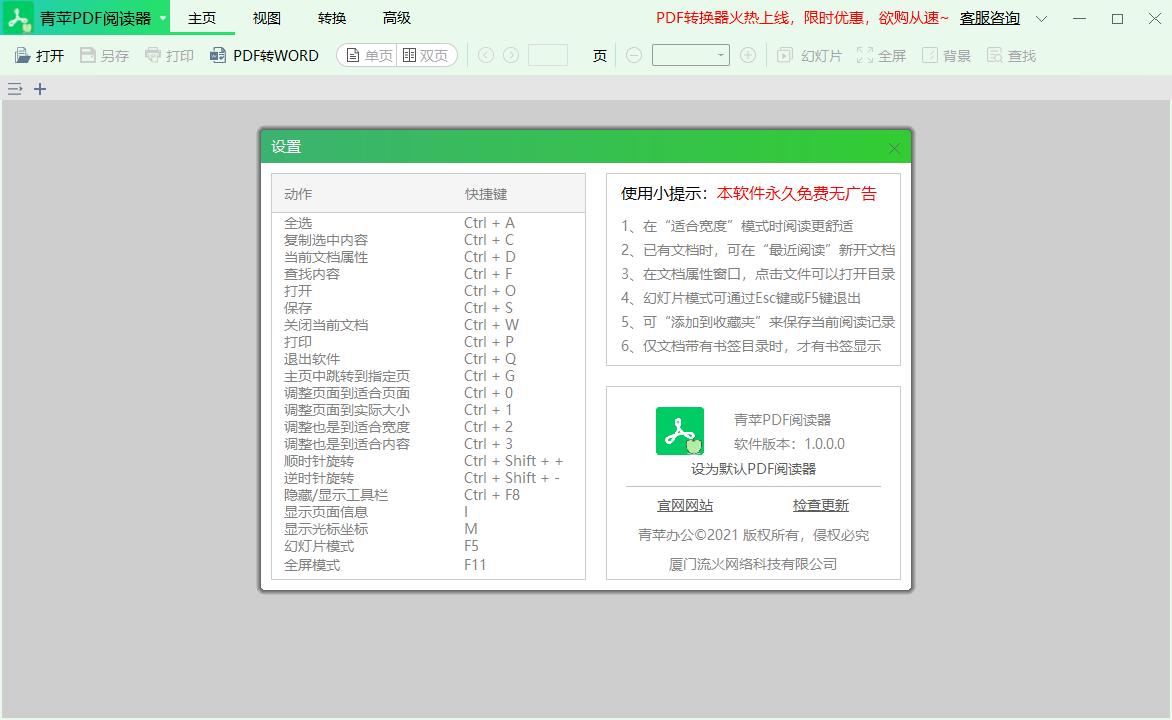The width and height of the screenshot is (1172, 720).
Task: Click the 打印 (Print) toolbar icon
Action: point(168,55)
